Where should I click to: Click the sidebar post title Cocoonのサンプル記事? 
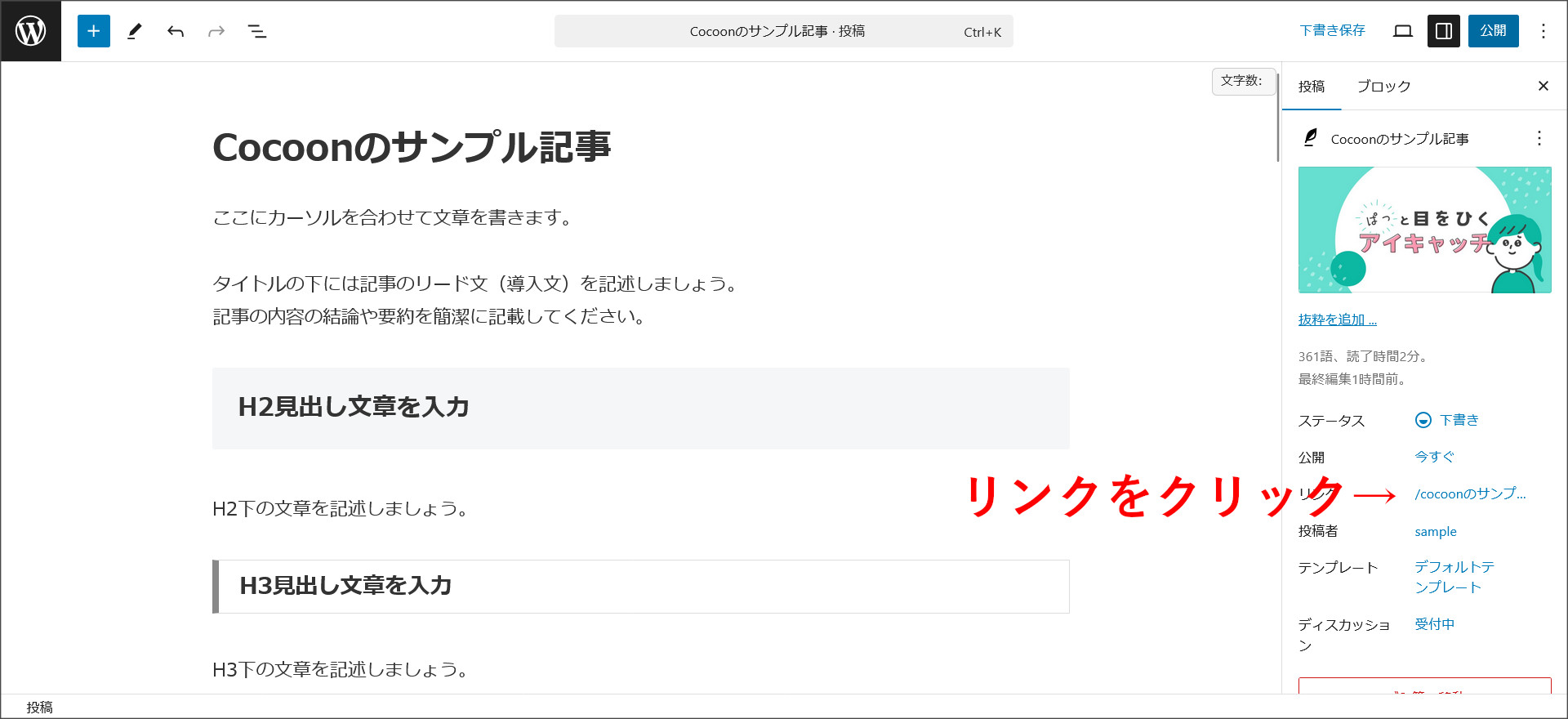(1400, 139)
